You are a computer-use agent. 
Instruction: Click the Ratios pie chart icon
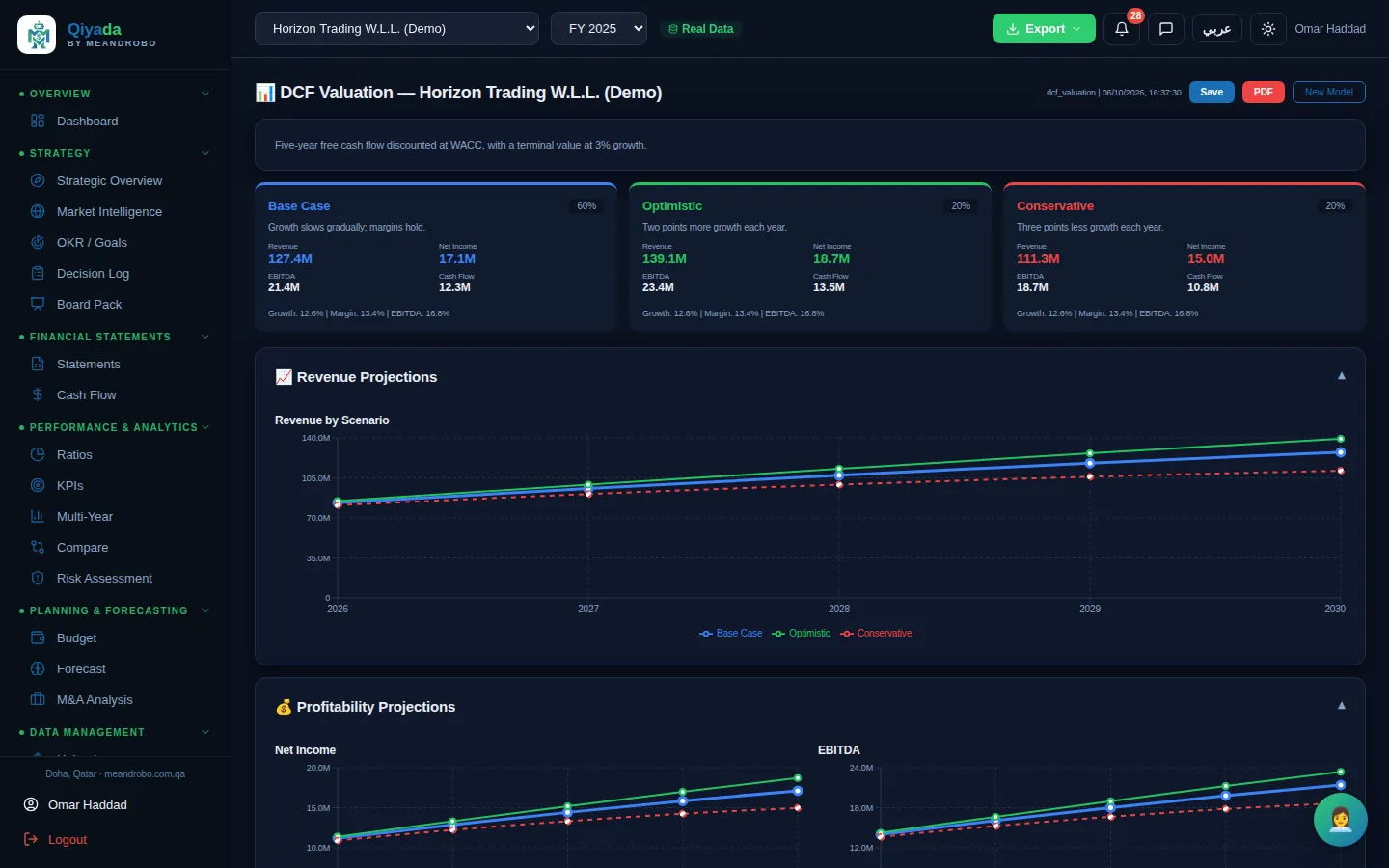tap(38, 454)
